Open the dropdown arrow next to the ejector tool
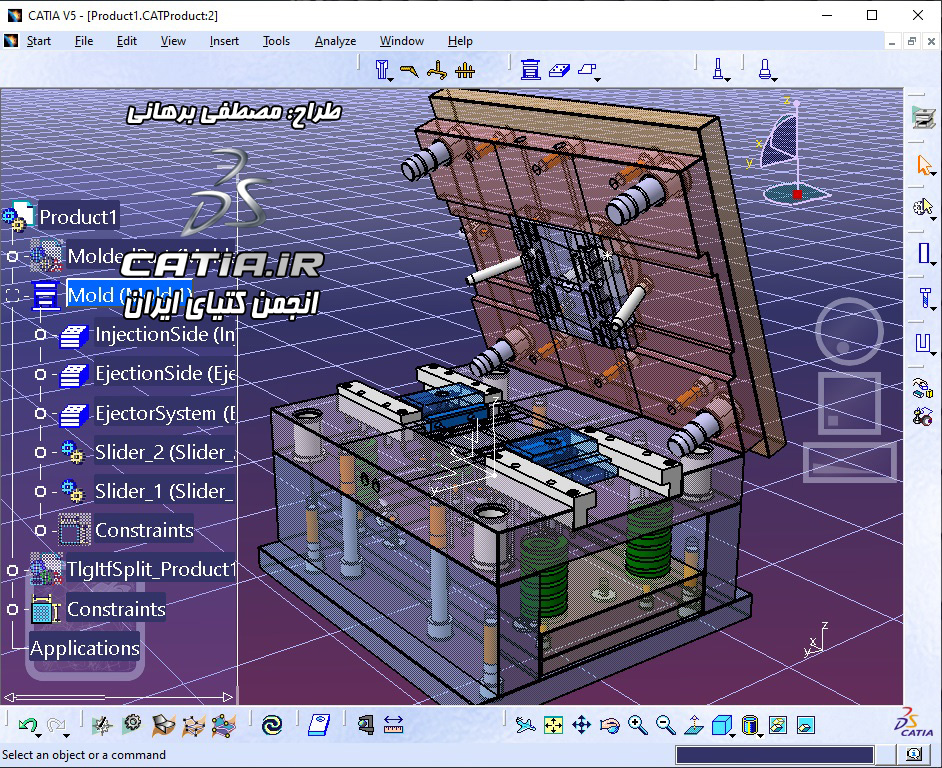This screenshot has height=768, width=942. [x=728, y=80]
